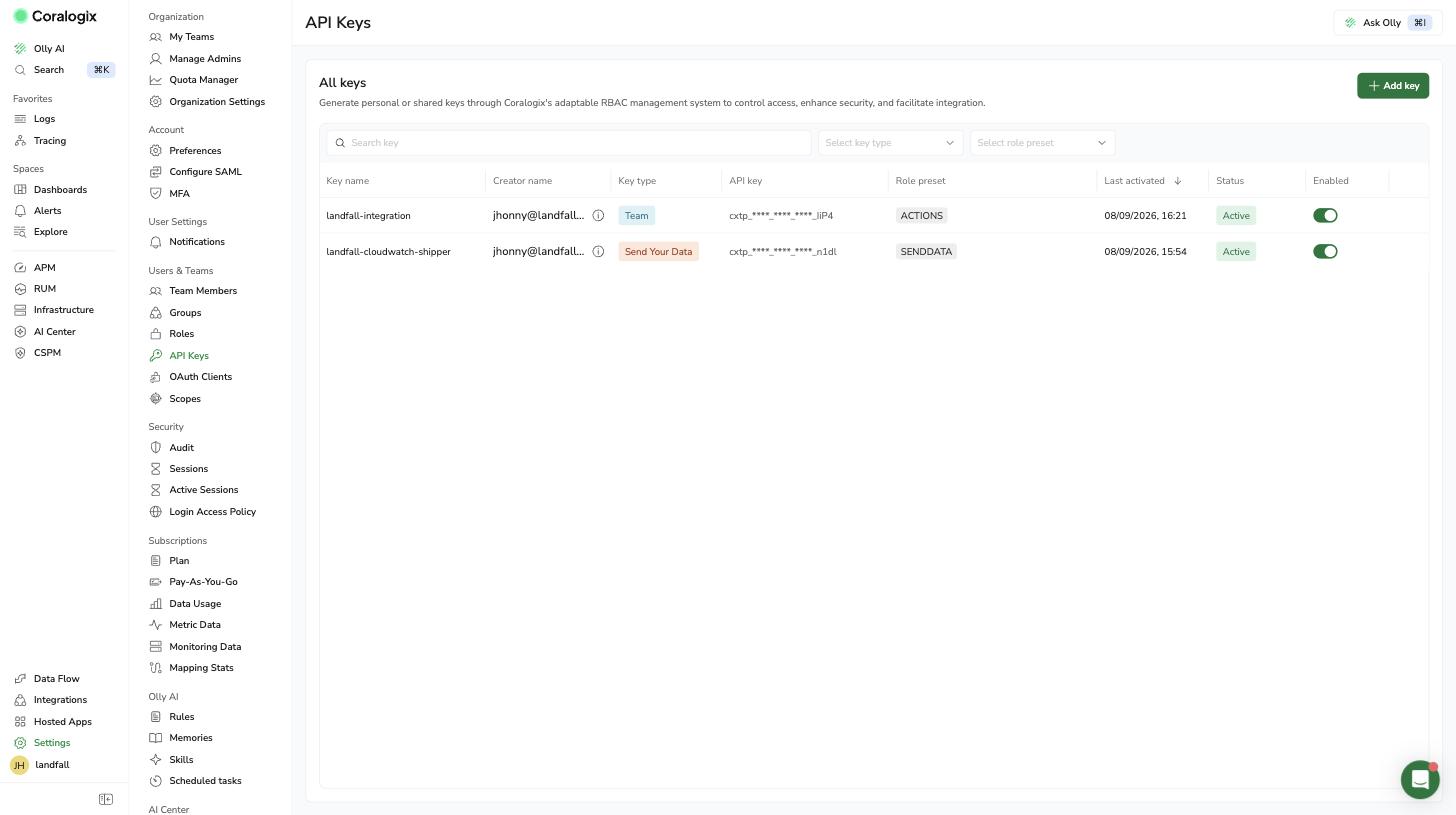Open the Alerts bell item
The image size is (1456, 815).
tap(38, 211)
